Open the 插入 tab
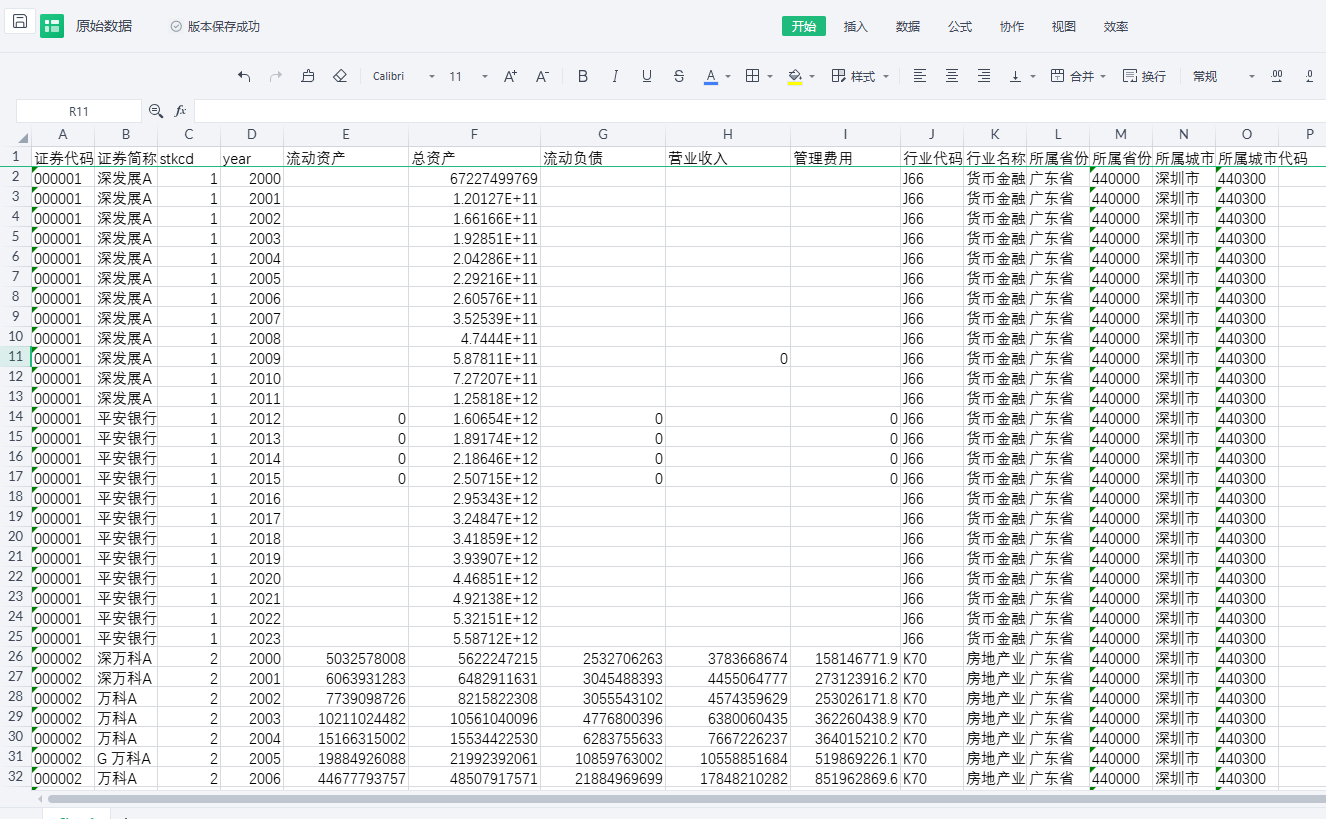The height and width of the screenshot is (819, 1326). pyautogui.click(x=856, y=26)
